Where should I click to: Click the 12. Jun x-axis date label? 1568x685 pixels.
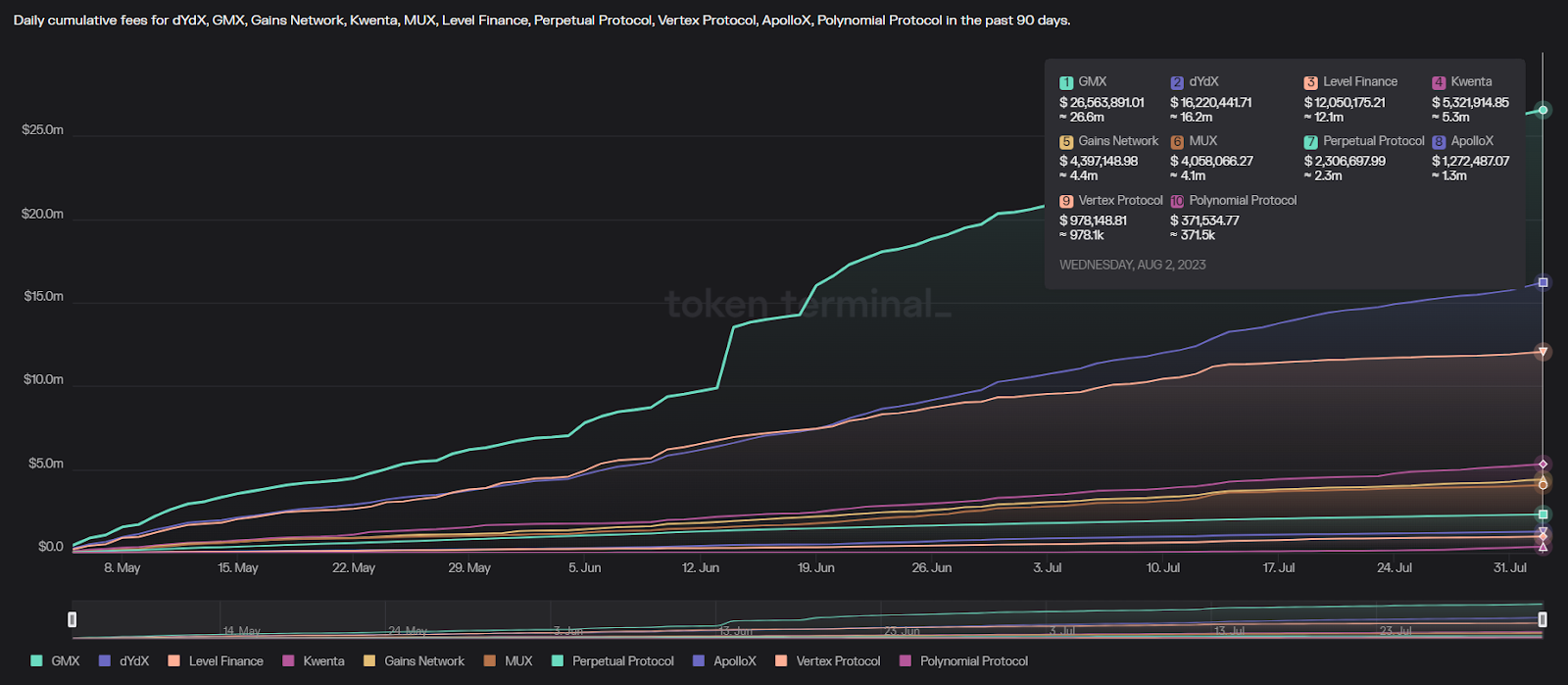700,568
